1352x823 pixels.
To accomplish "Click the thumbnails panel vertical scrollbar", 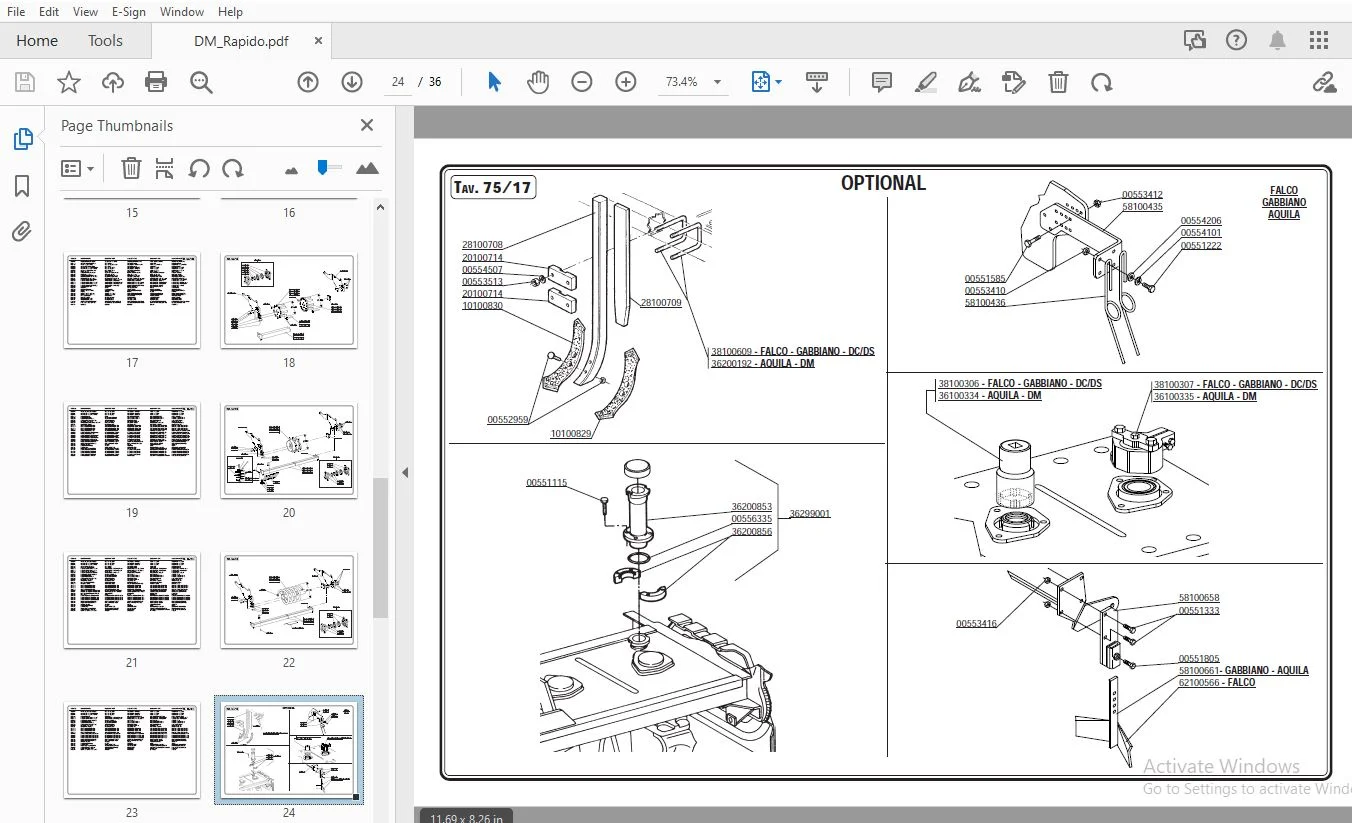I will [380, 548].
